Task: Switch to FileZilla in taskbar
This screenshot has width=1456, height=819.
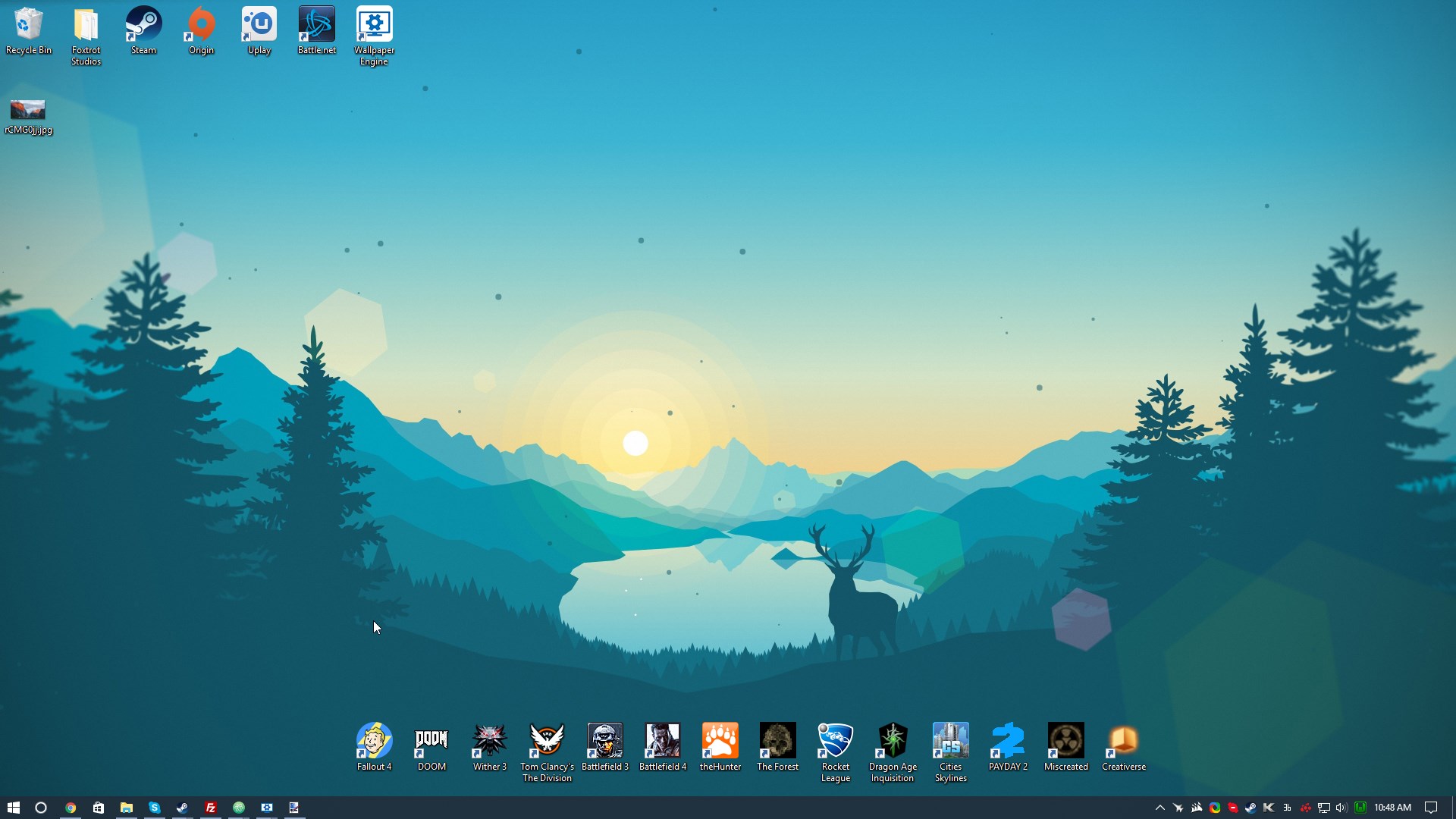Action: click(x=211, y=808)
